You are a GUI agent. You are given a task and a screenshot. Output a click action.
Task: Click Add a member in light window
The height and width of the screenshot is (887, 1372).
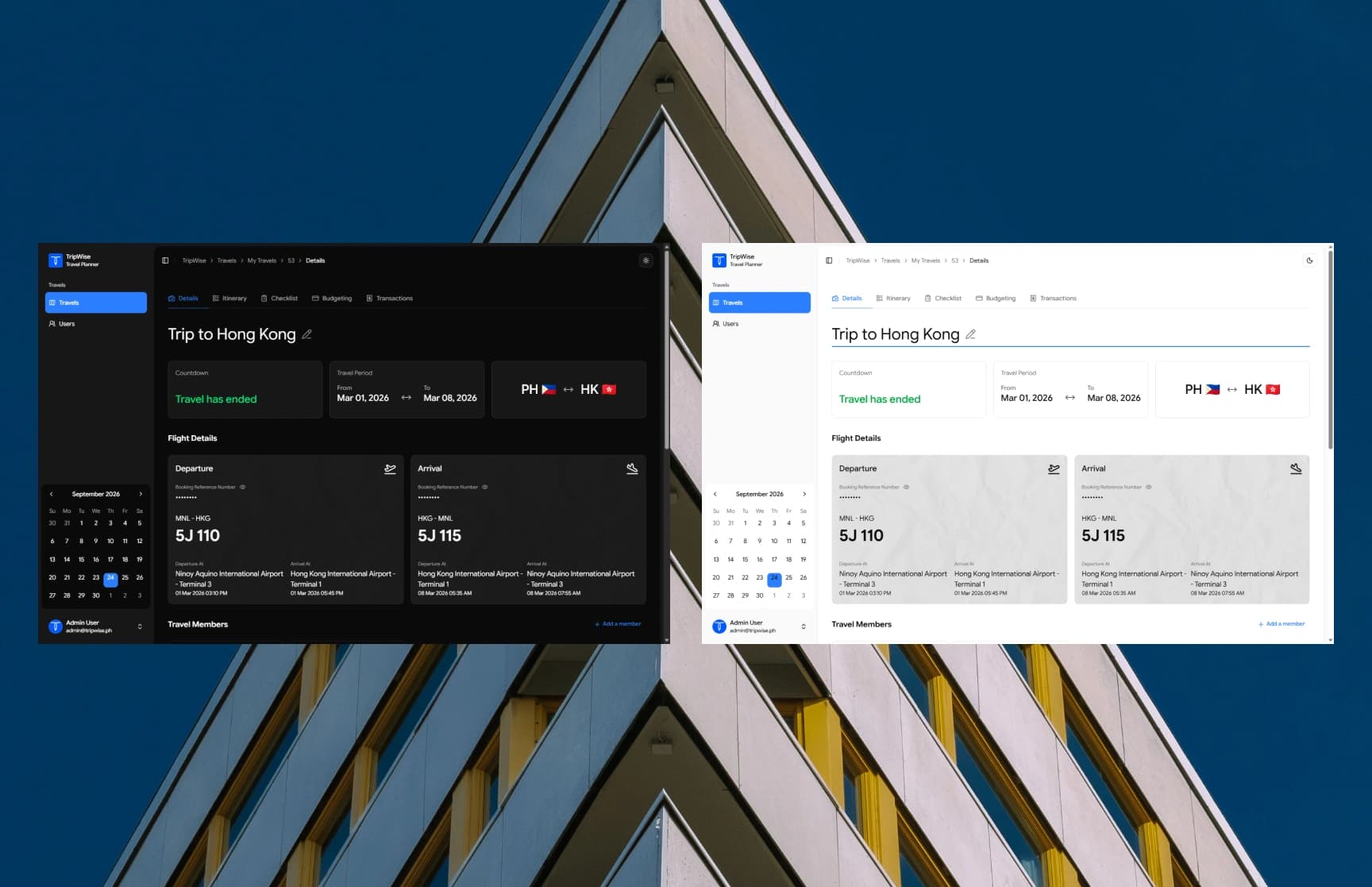point(1281,624)
